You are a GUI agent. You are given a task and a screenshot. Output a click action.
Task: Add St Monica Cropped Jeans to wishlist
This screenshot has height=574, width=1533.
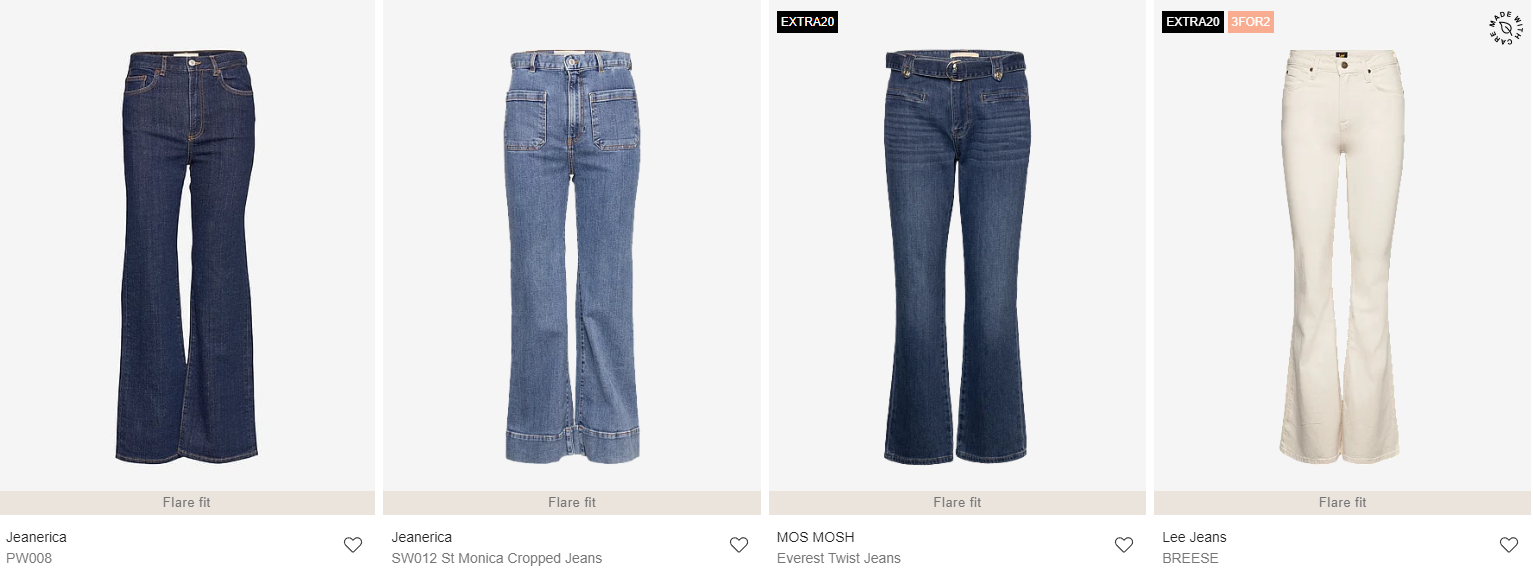tap(739, 545)
